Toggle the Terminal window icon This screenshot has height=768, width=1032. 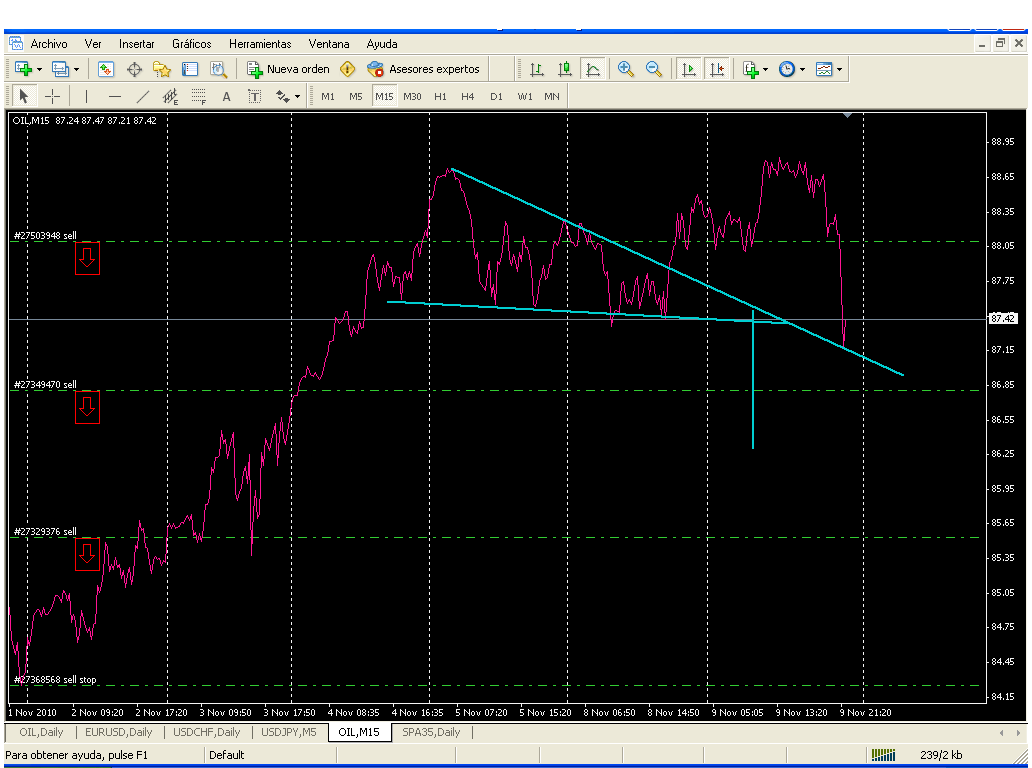(x=190, y=69)
